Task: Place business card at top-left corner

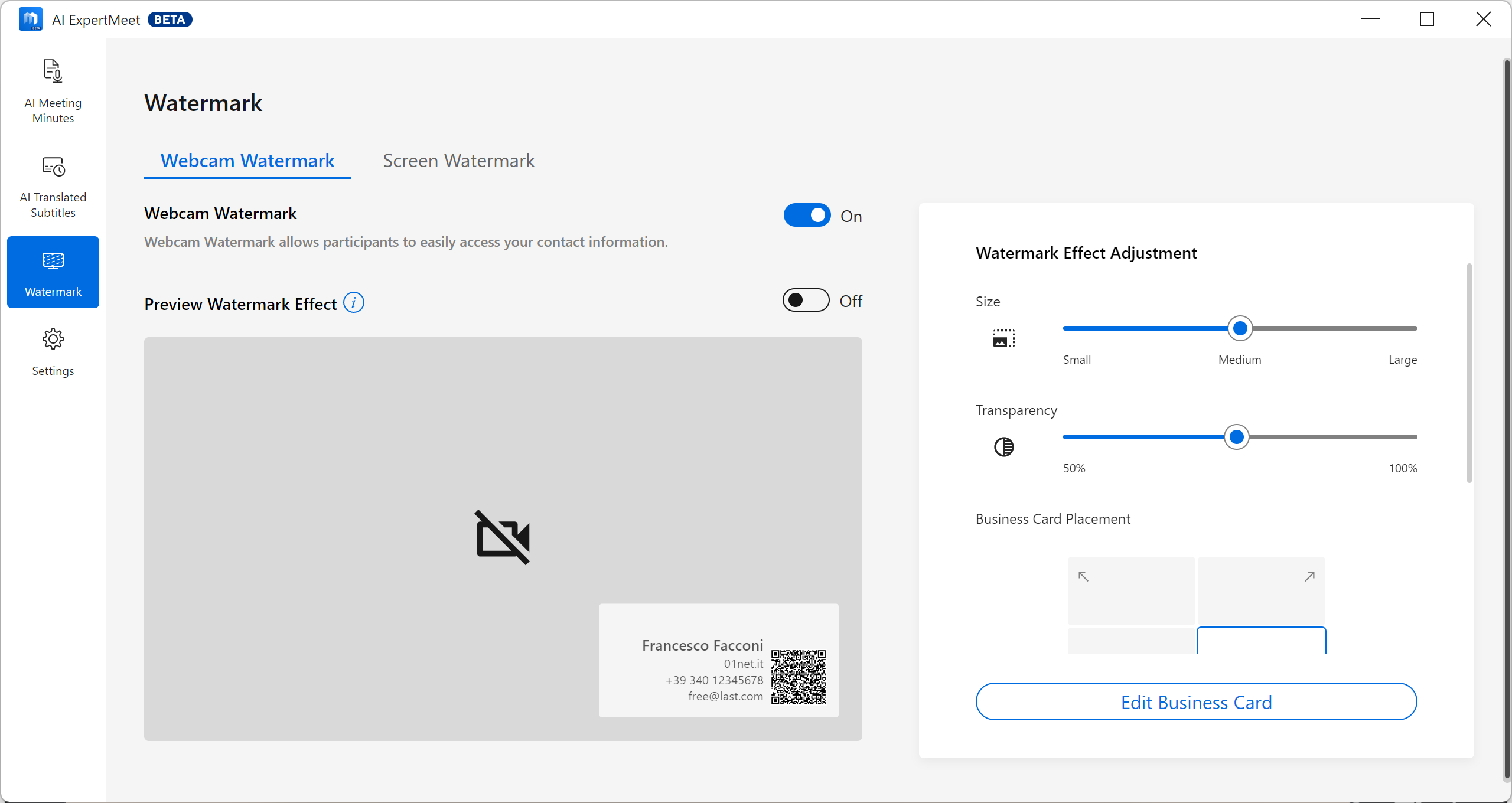Action: tap(1130, 590)
